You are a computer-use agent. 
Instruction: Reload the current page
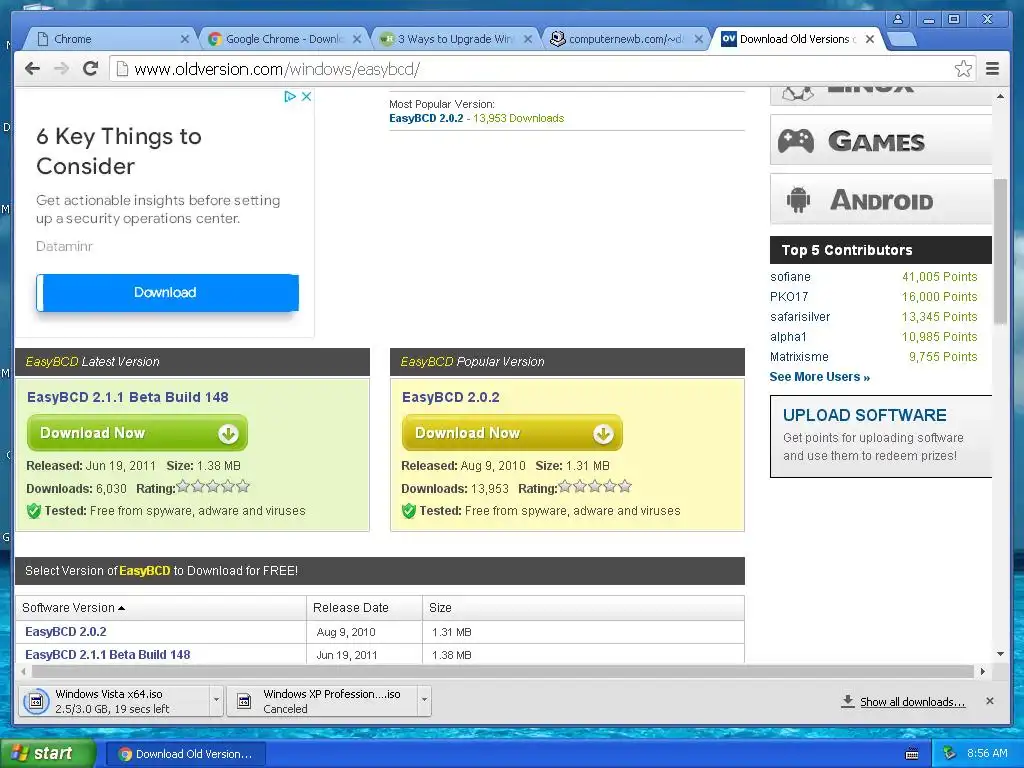(91, 69)
